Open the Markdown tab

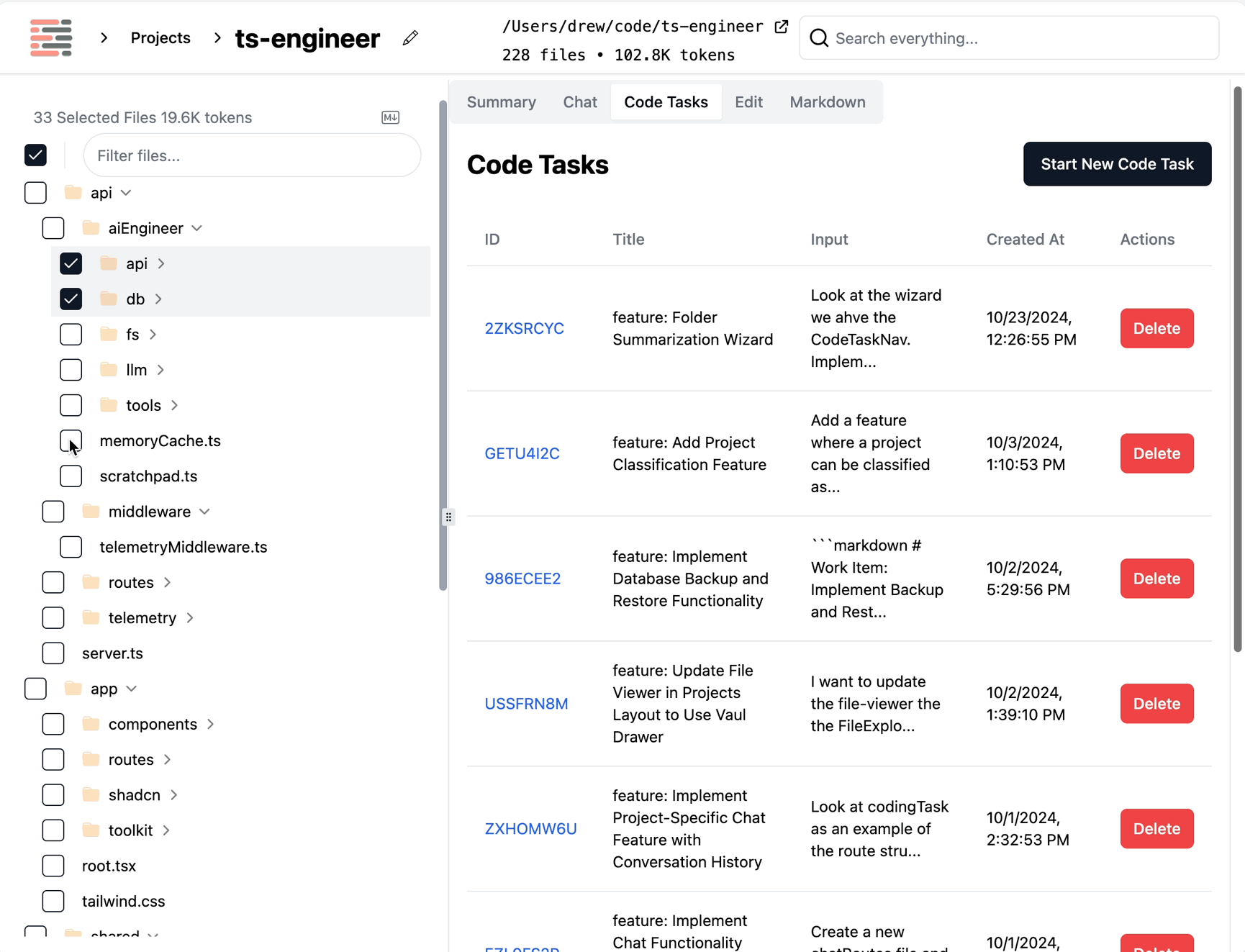827,102
